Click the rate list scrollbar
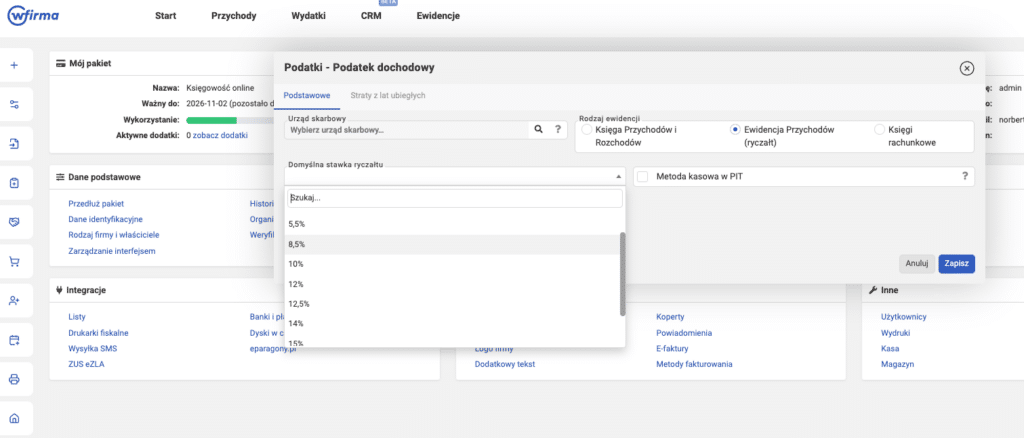The width and height of the screenshot is (1024, 438). pyautogui.click(x=622, y=274)
